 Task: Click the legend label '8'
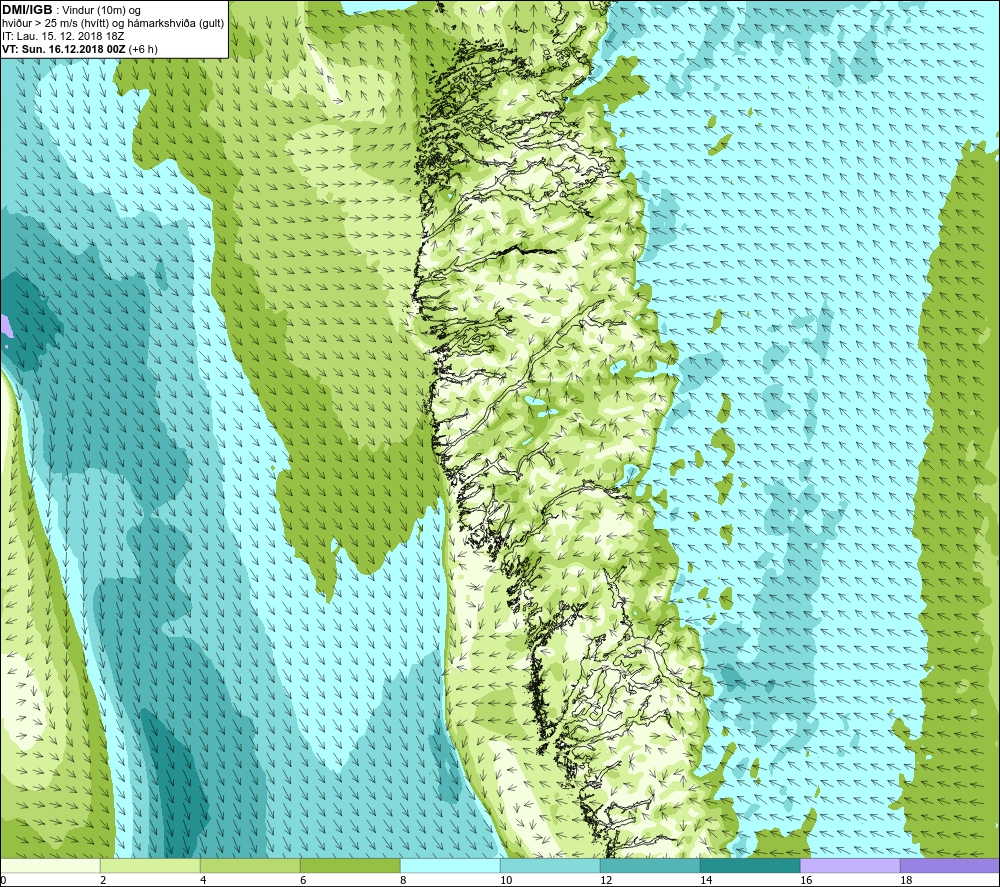[403, 881]
